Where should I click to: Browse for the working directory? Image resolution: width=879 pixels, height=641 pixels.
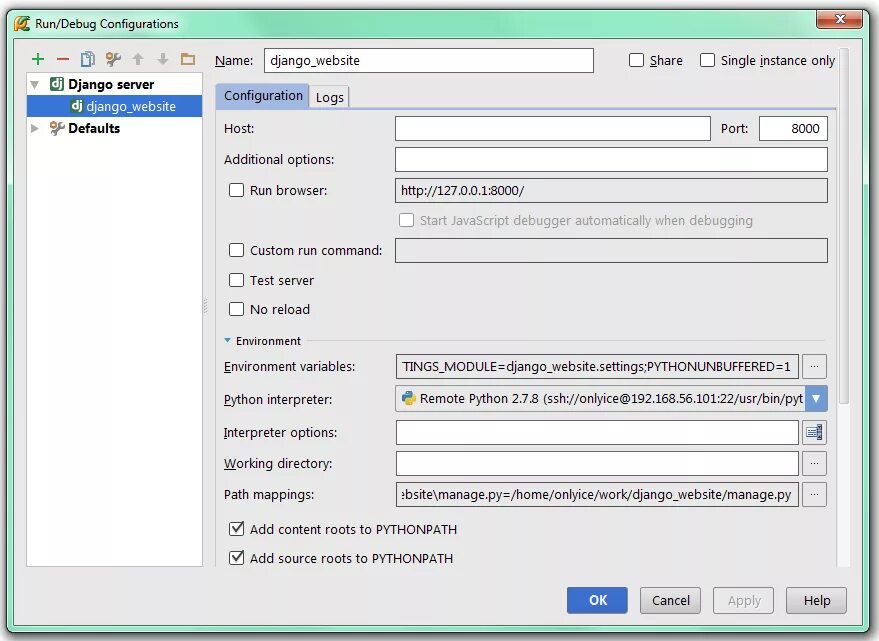pyautogui.click(x=814, y=464)
